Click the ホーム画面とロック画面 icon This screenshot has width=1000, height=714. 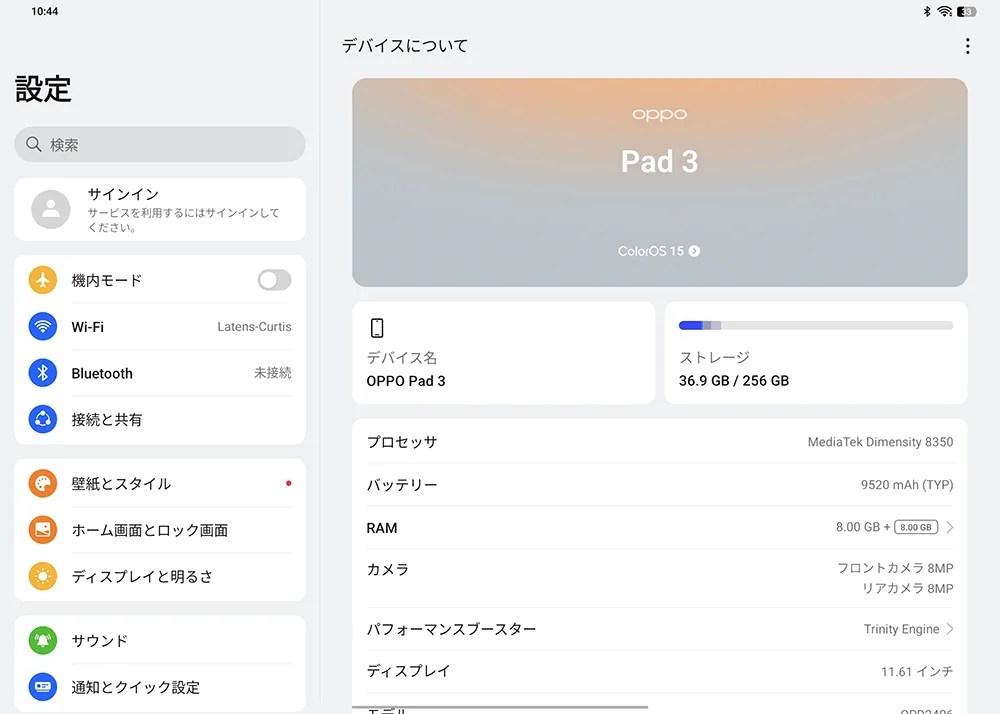click(x=43, y=530)
